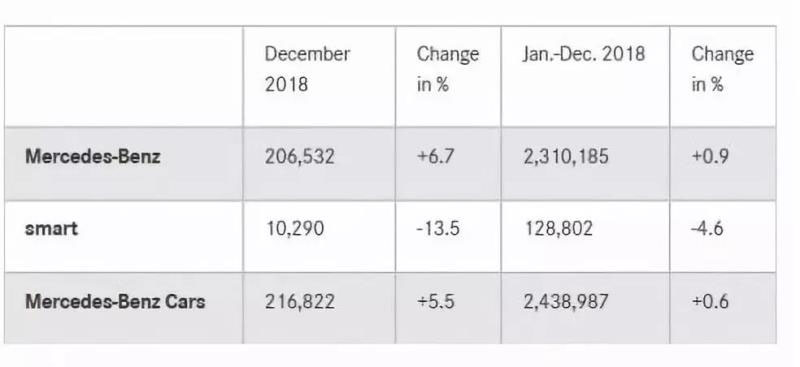The height and width of the screenshot is (367, 800).
Task: Click the Jan.-Dec. 2018 column header
Action: (x=584, y=54)
